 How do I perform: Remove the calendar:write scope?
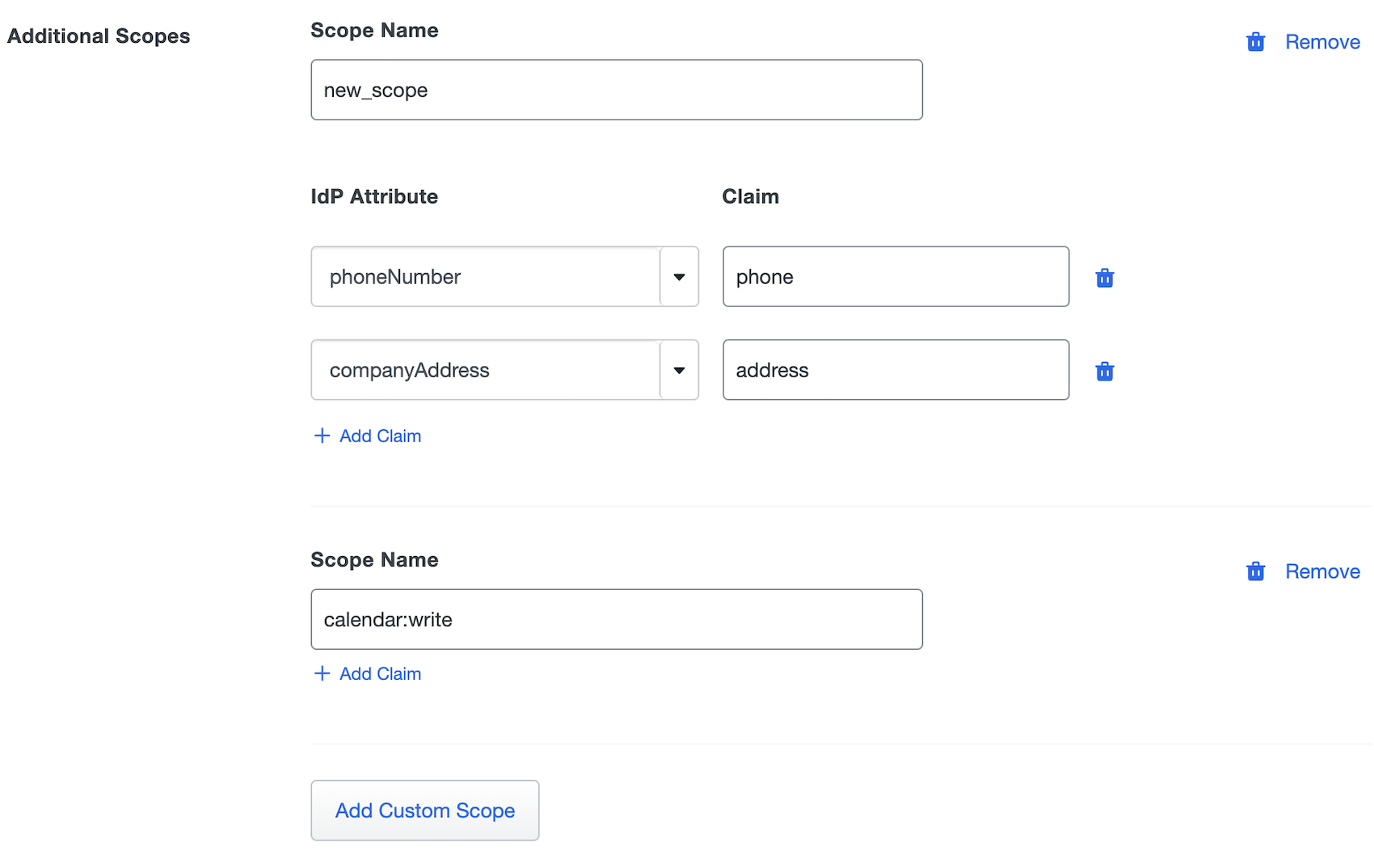1322,571
